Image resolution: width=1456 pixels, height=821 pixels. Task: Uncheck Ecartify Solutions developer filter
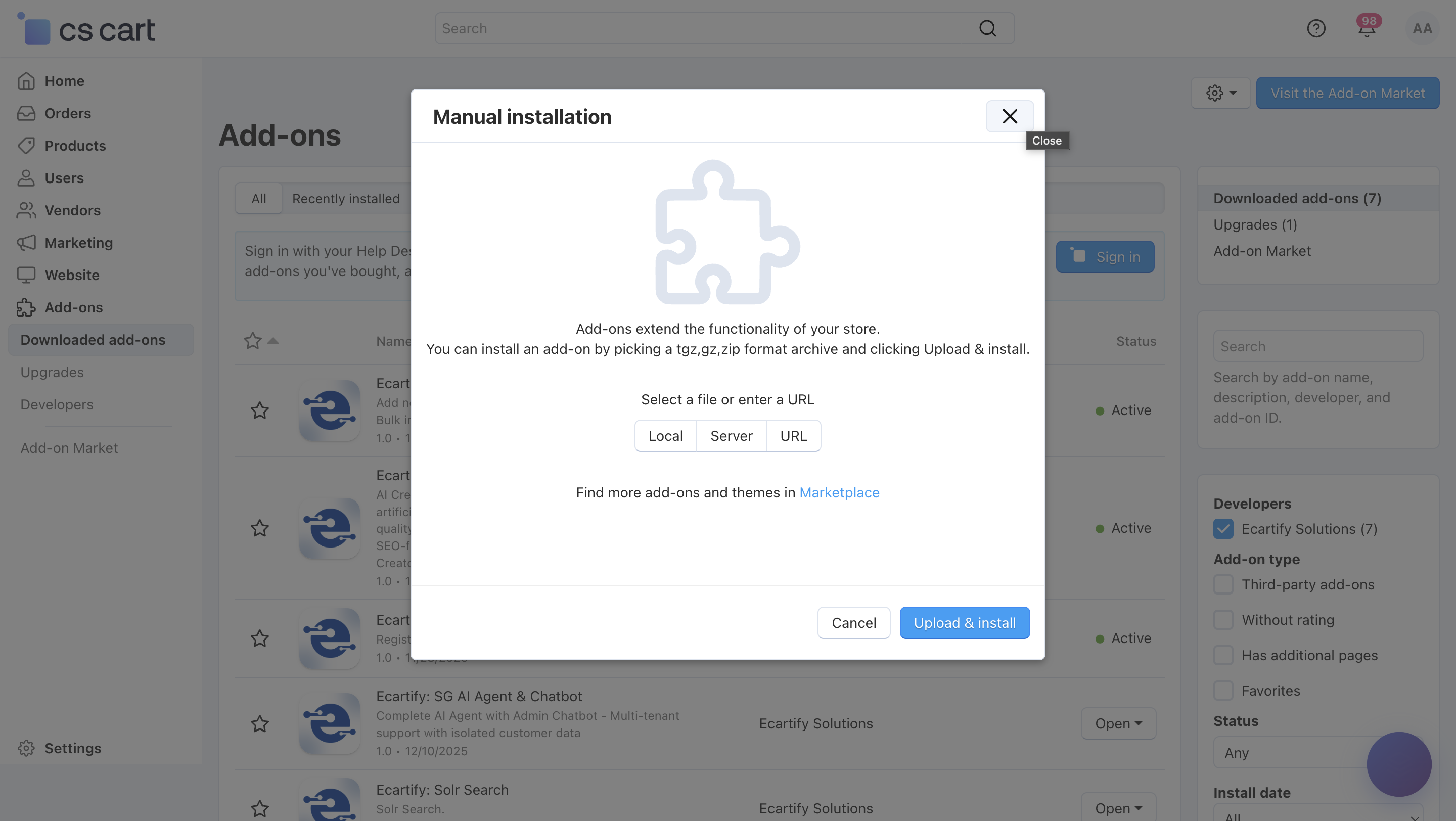pyautogui.click(x=1223, y=529)
